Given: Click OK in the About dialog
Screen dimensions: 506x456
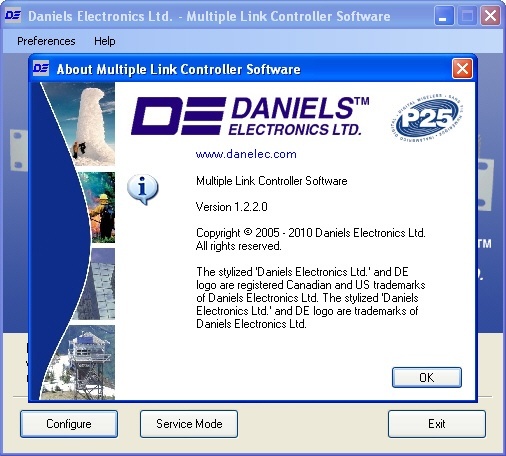Looking at the screenshot, I should click(x=427, y=377).
